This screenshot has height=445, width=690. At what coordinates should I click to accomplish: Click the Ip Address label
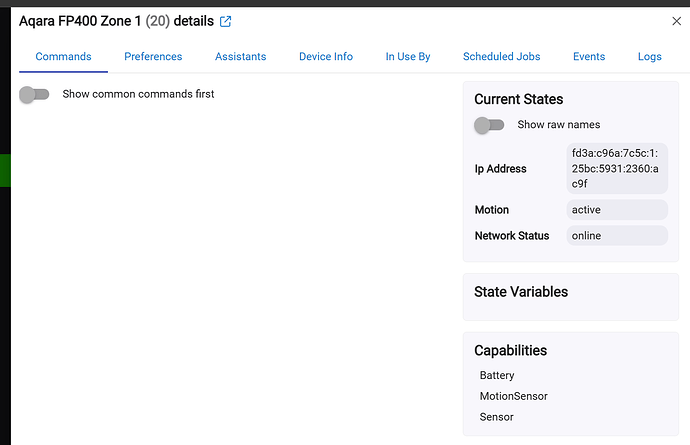500,169
